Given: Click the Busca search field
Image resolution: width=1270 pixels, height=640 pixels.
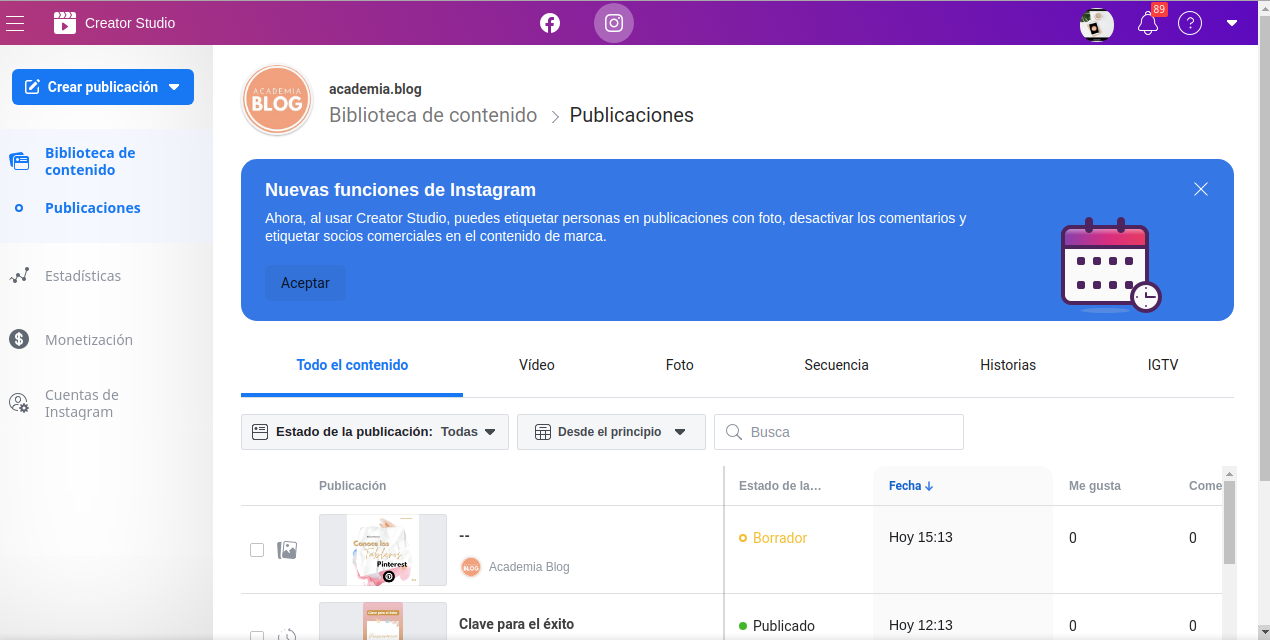Looking at the screenshot, I should [x=839, y=432].
